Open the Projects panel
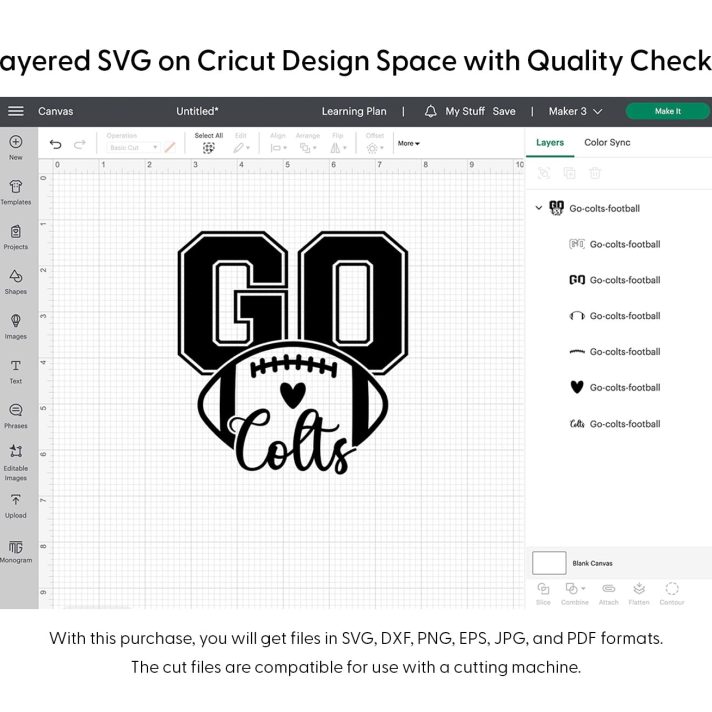This screenshot has width=712, height=712. (x=15, y=237)
